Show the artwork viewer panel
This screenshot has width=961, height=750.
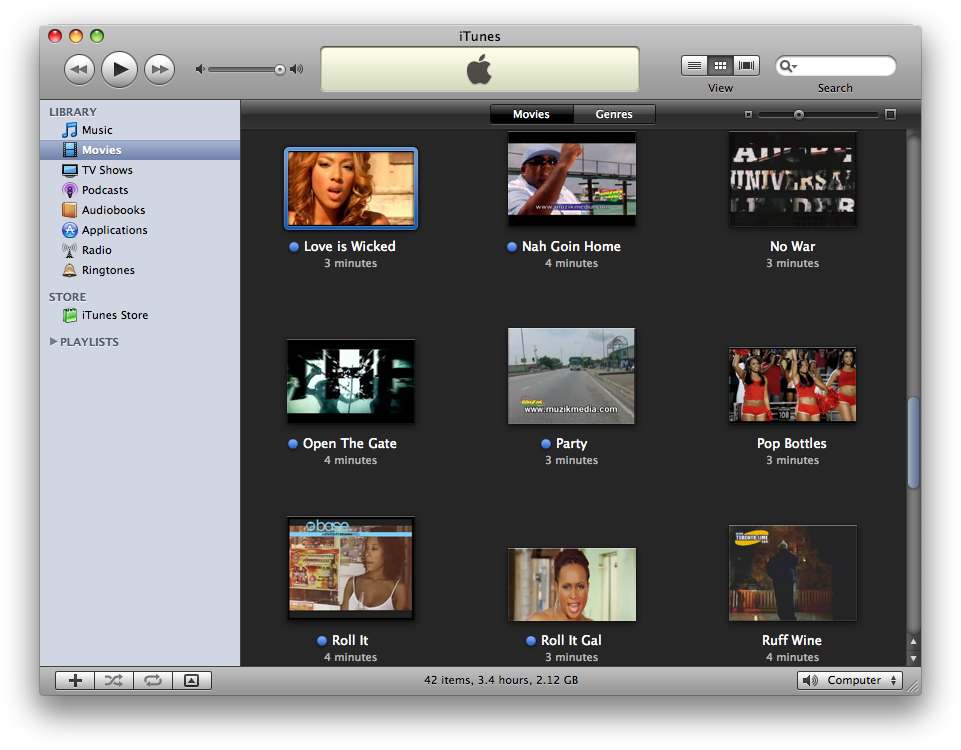click(x=192, y=680)
